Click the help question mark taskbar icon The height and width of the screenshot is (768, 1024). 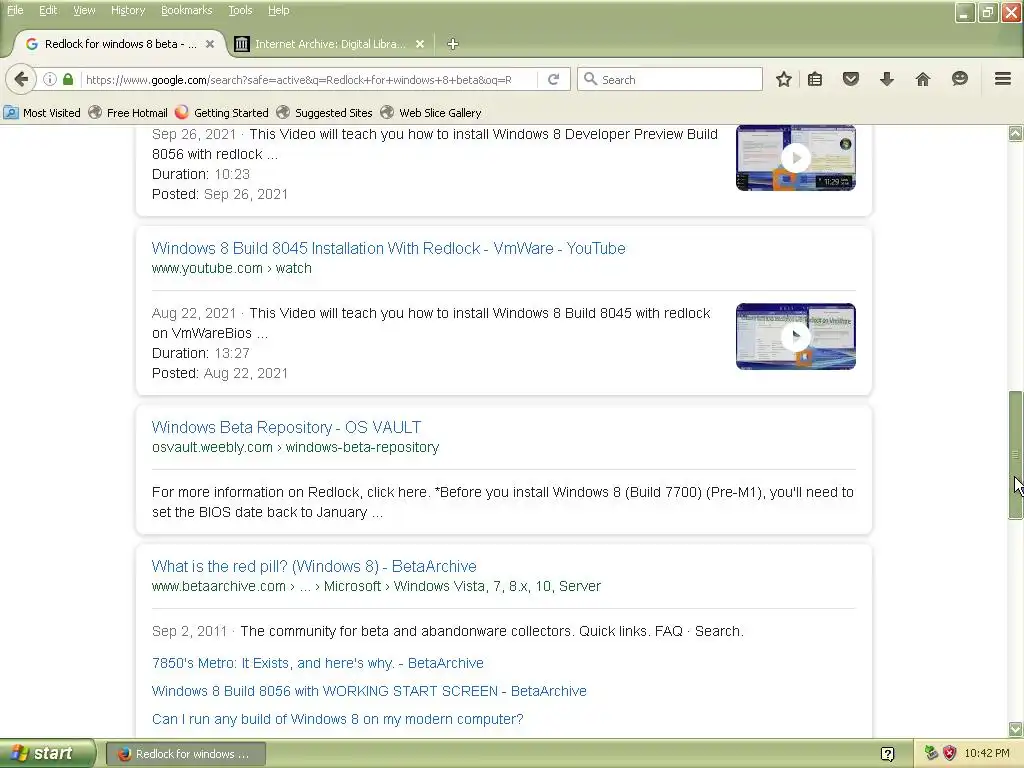888,754
